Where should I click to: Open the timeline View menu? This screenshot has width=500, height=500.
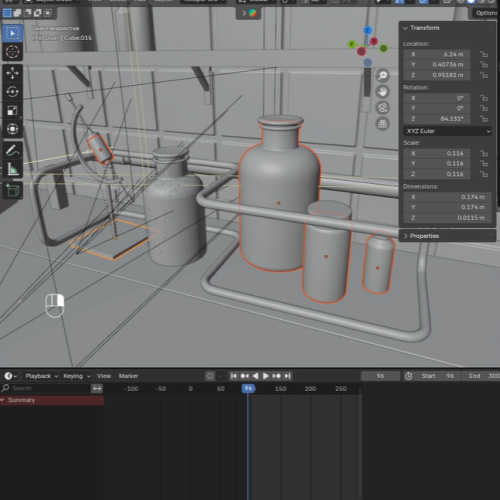tap(104, 376)
